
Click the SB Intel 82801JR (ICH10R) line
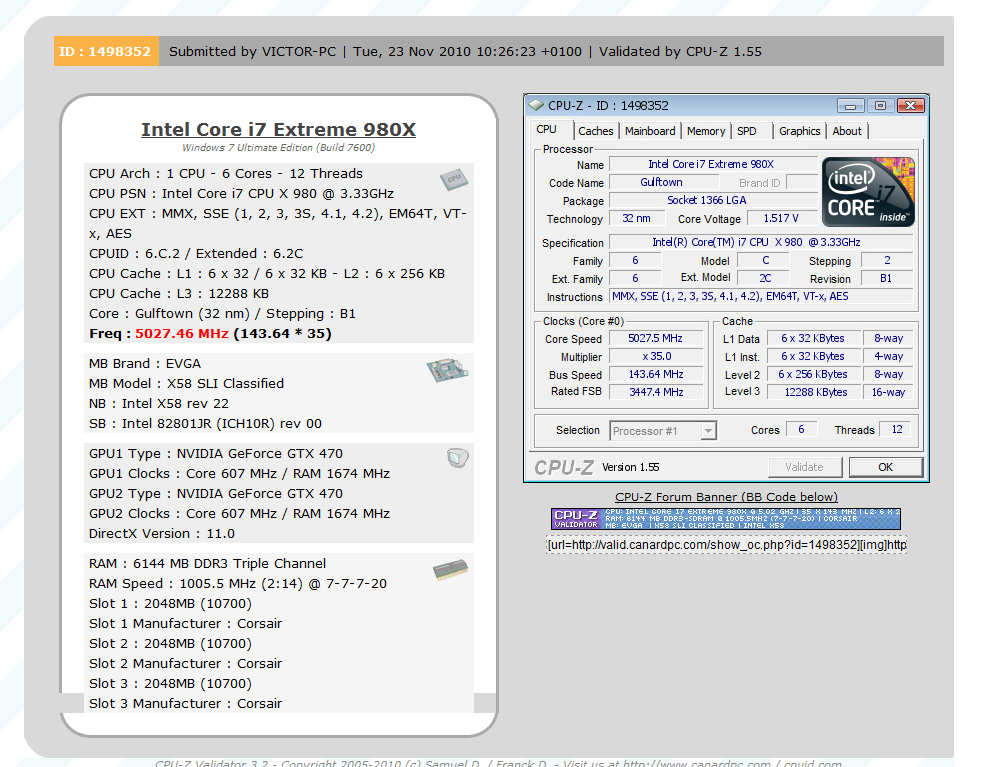pos(206,424)
